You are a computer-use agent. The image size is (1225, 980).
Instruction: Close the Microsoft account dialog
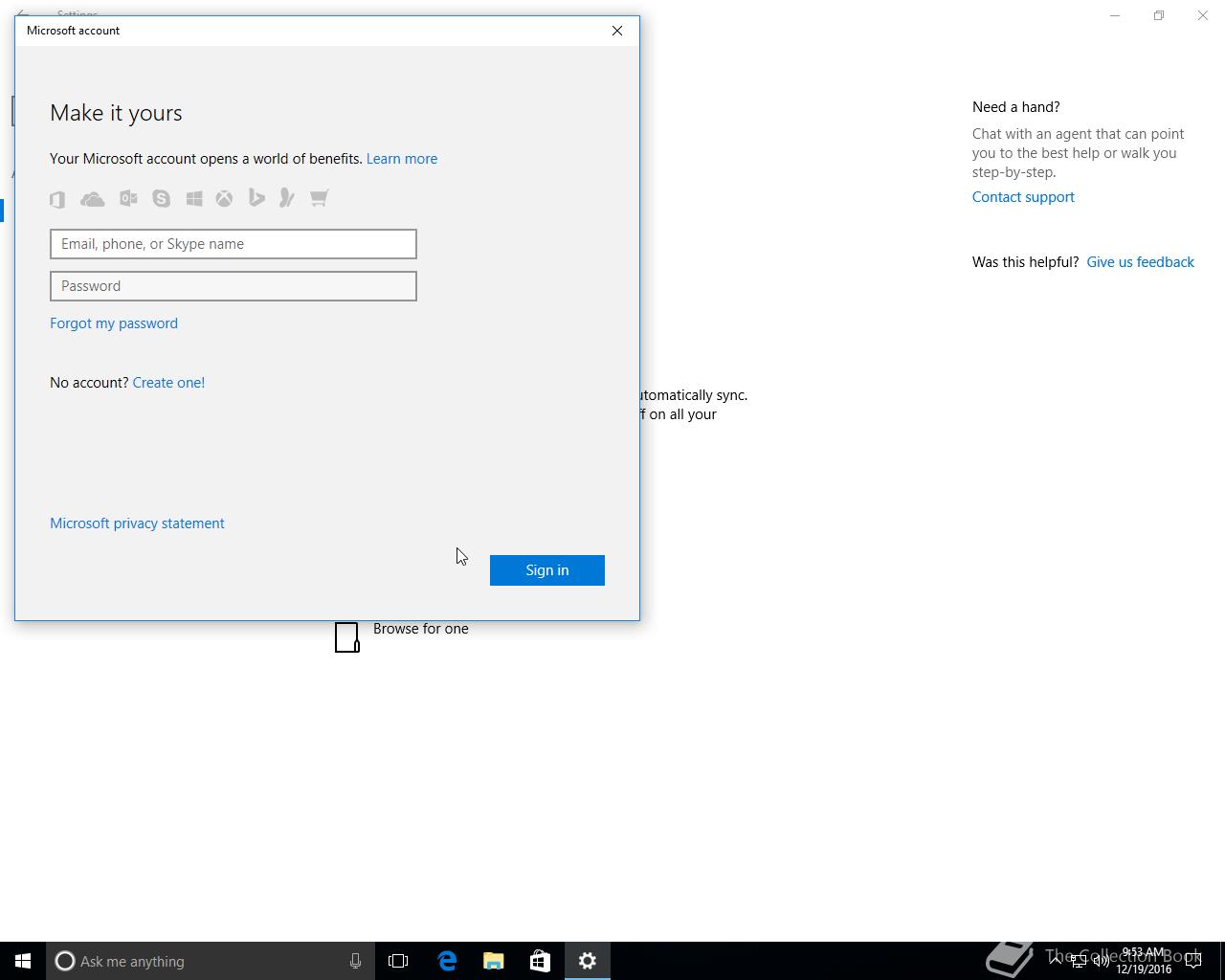(x=617, y=31)
